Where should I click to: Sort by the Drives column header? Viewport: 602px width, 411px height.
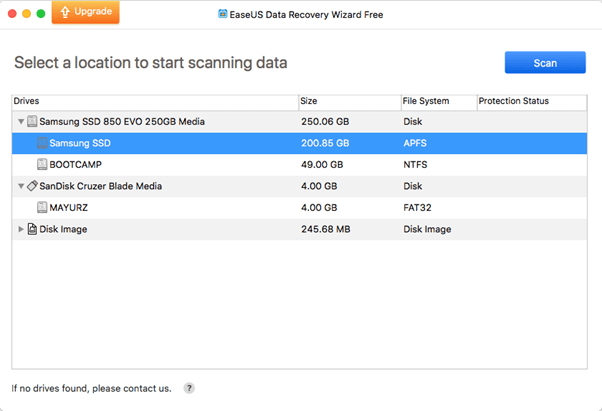pos(155,102)
